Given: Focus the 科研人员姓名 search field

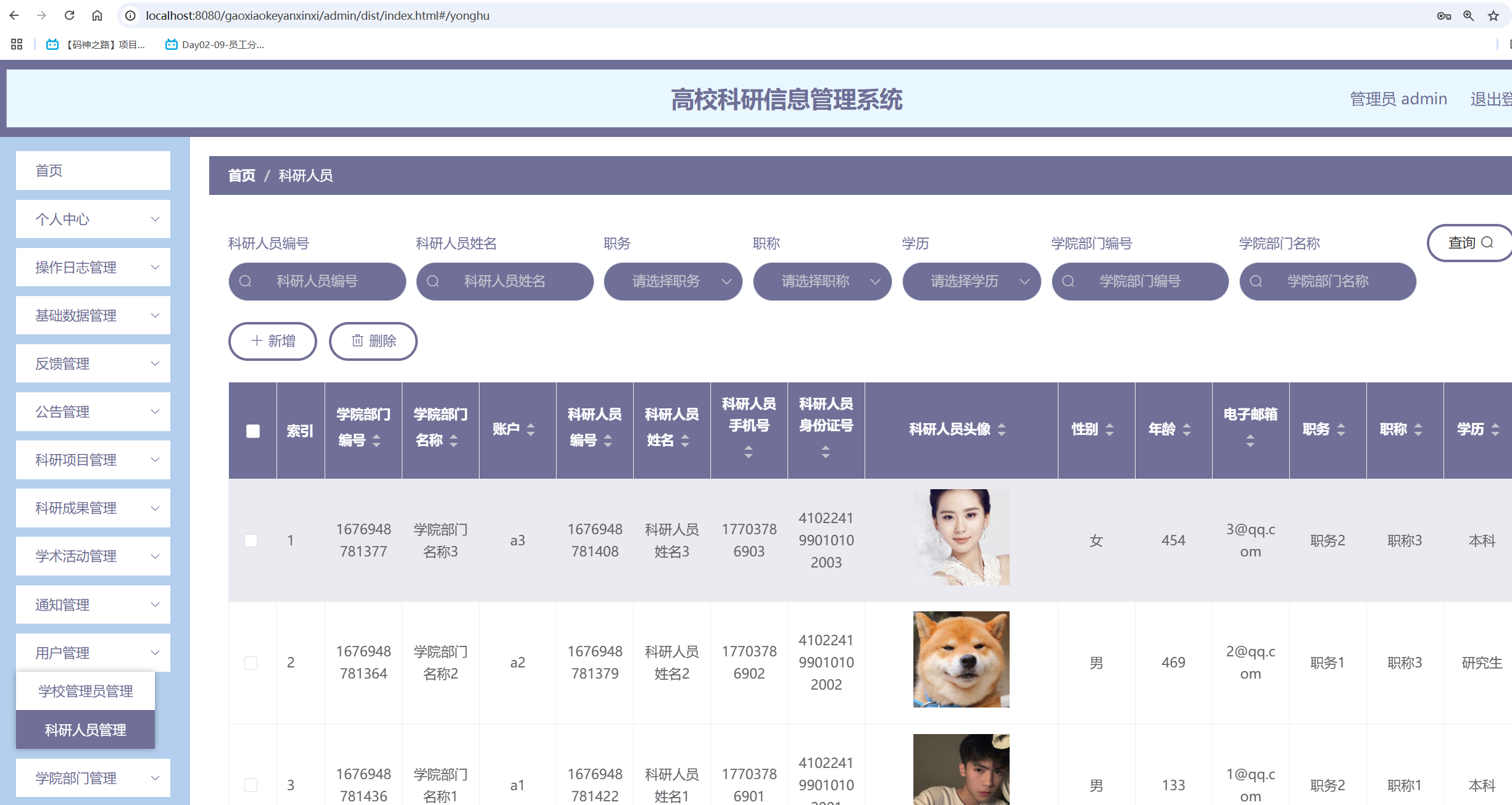Looking at the screenshot, I should [505, 281].
